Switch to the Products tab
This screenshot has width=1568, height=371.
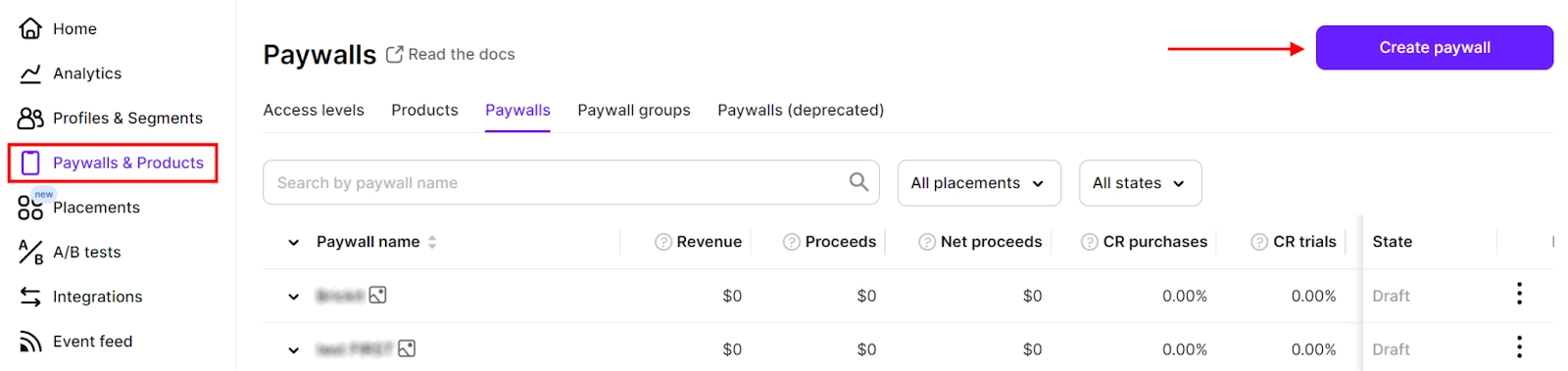point(424,111)
